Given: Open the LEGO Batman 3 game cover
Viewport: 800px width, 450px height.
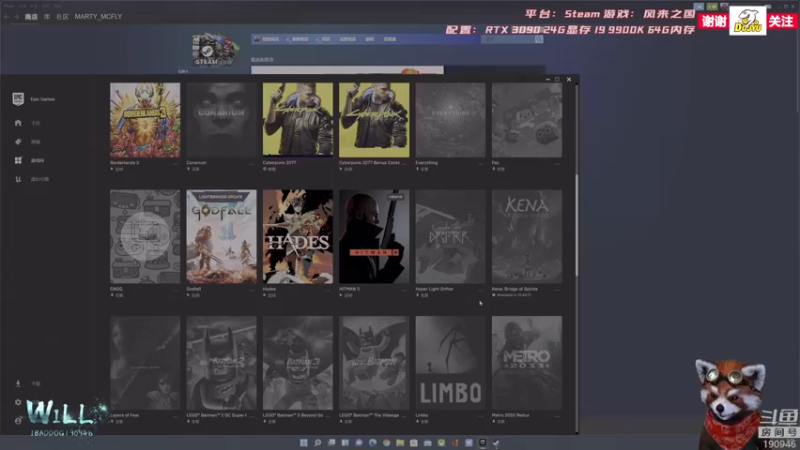Looking at the screenshot, I should coord(297,363).
